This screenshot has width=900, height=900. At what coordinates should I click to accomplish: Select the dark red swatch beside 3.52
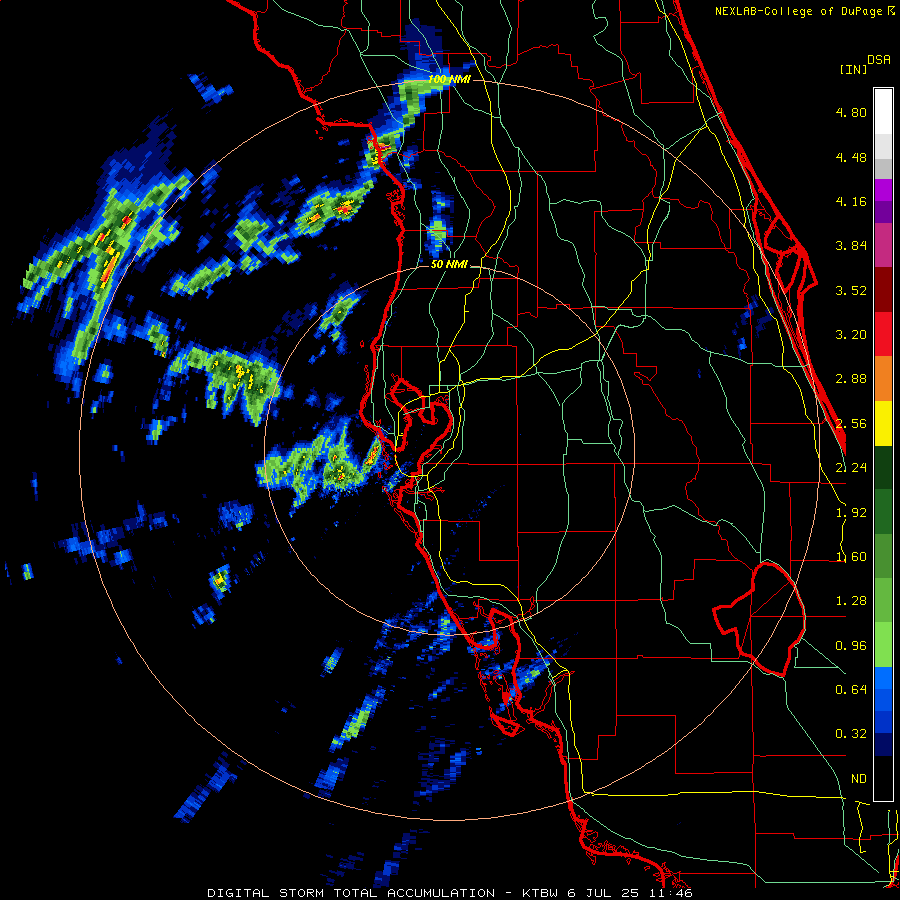[883, 290]
